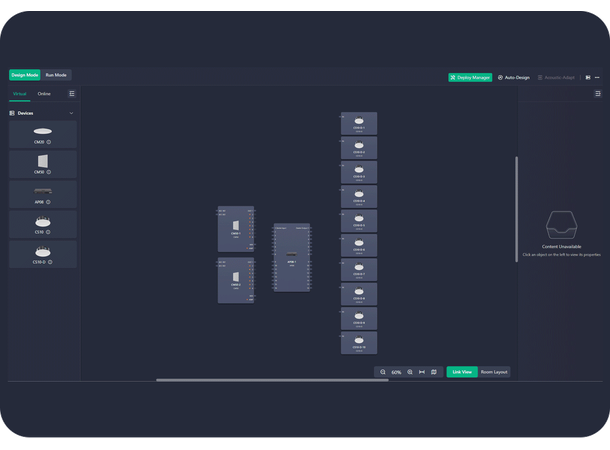610x450 pixels.
Task: Click the zoom out magnifier icon
Action: (x=383, y=372)
